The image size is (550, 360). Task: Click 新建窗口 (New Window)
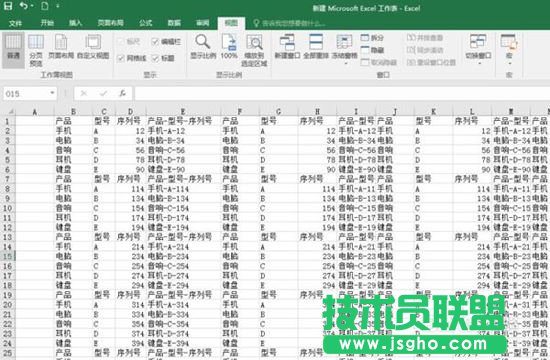tap(287, 47)
